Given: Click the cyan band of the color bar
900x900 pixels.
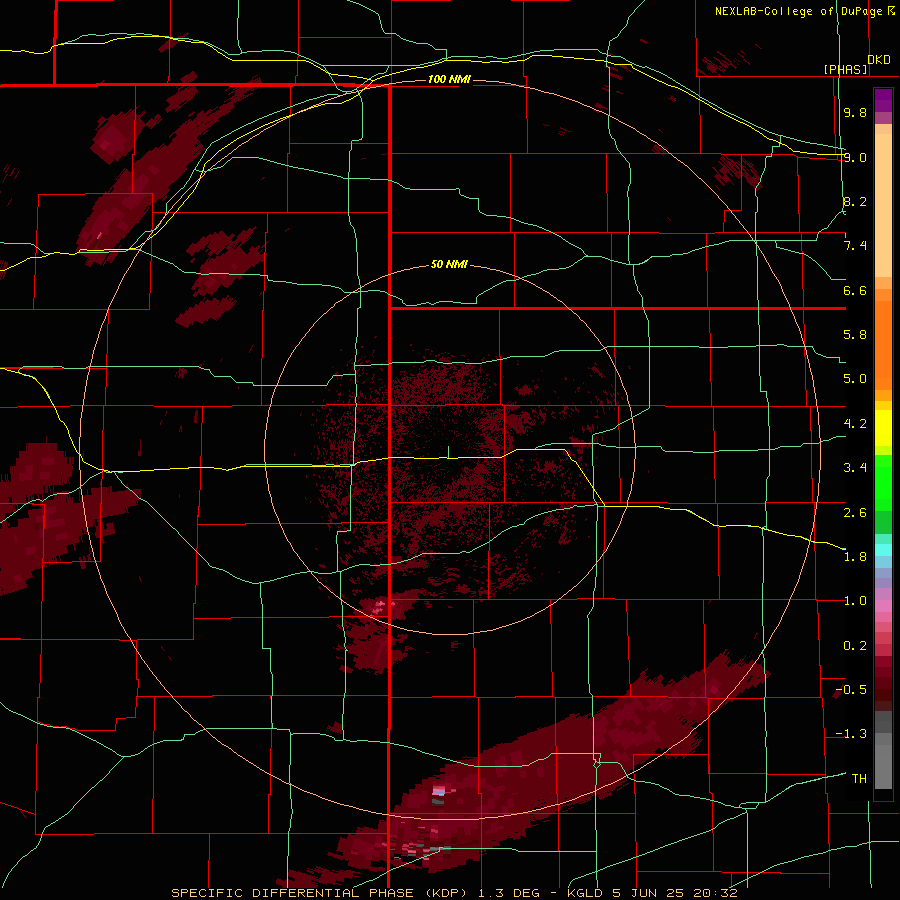Looking at the screenshot, I should coord(883,549).
